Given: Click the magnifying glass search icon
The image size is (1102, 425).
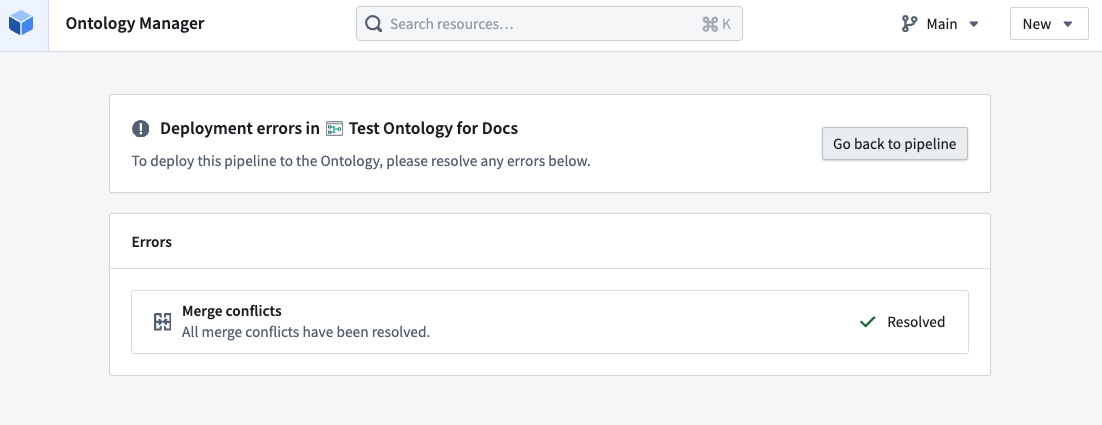Looking at the screenshot, I should (374, 24).
